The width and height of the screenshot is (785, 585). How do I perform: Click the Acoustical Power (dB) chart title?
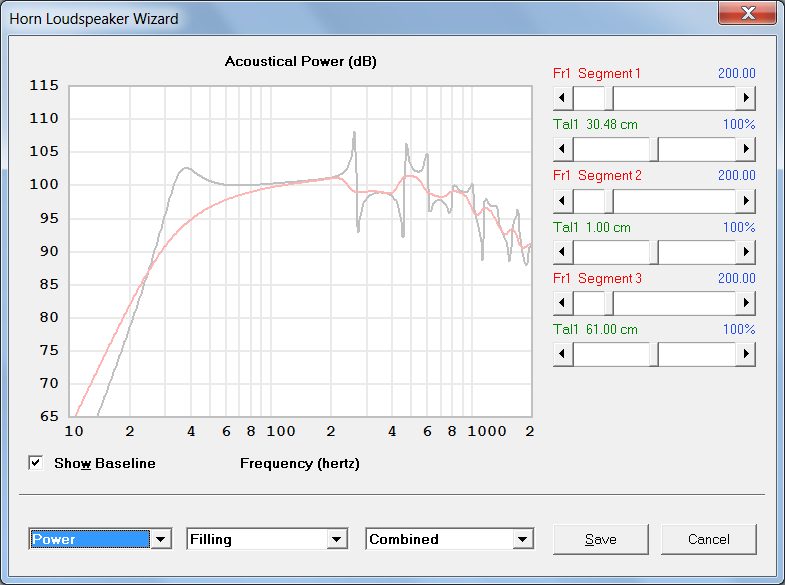click(x=300, y=62)
